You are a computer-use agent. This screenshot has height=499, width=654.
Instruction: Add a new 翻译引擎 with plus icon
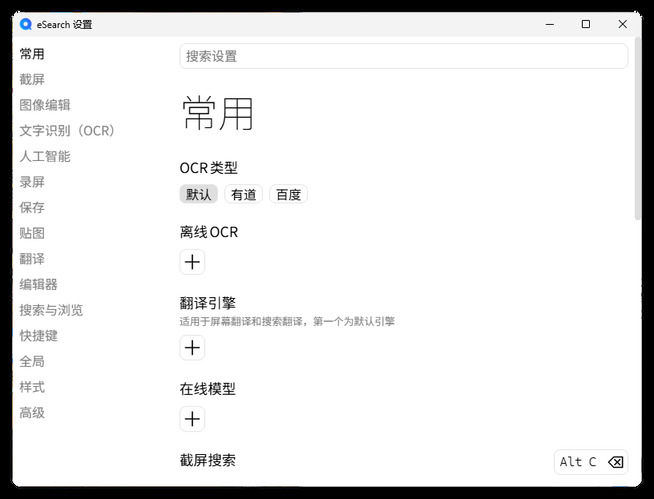(x=192, y=348)
